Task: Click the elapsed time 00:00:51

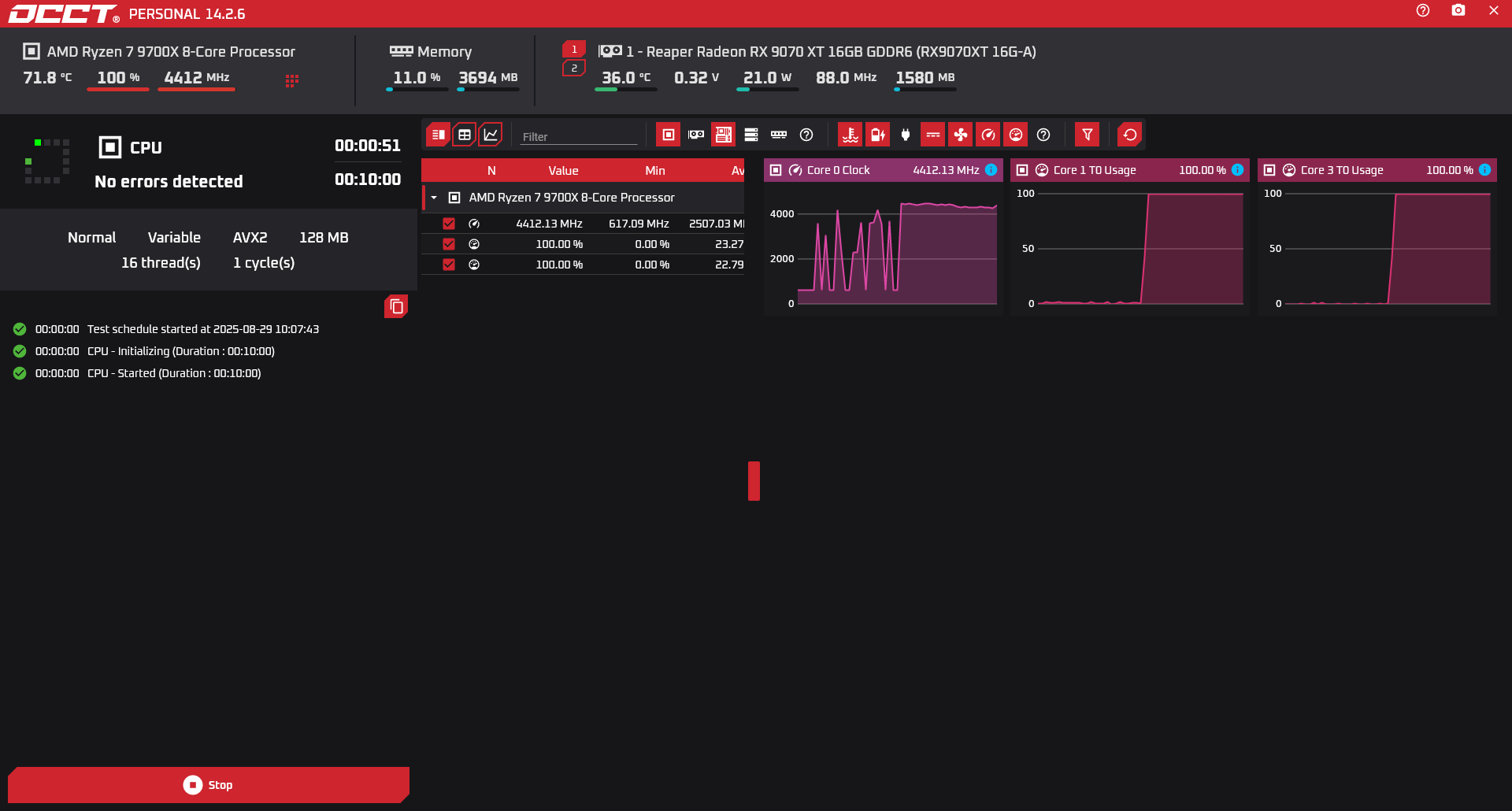Action: pos(368,145)
